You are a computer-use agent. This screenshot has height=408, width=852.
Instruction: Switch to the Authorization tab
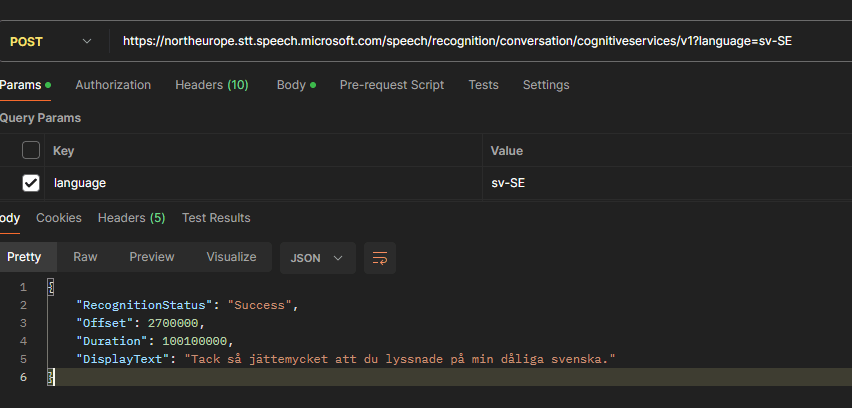coord(113,85)
